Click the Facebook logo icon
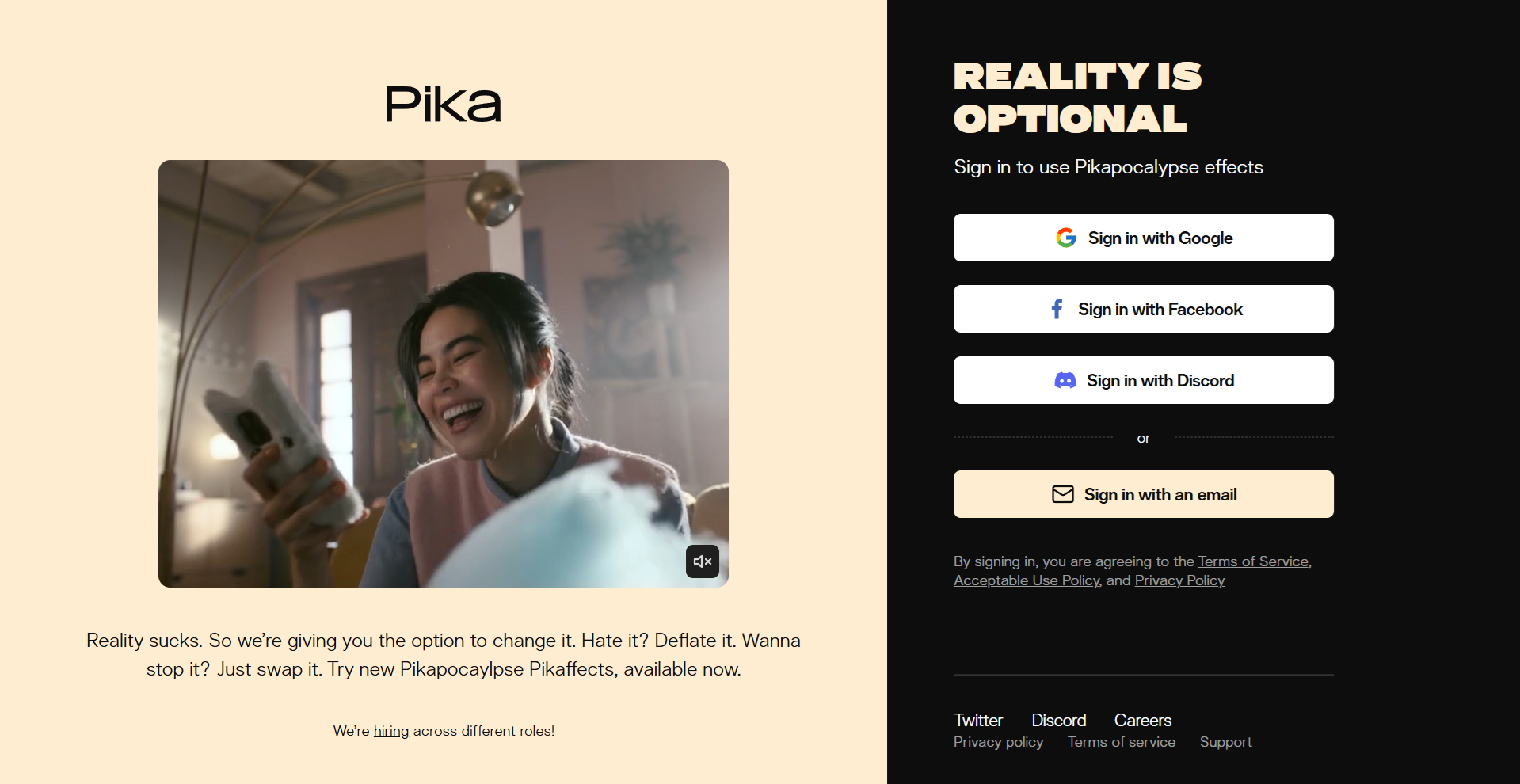1520x784 pixels. click(x=1057, y=309)
